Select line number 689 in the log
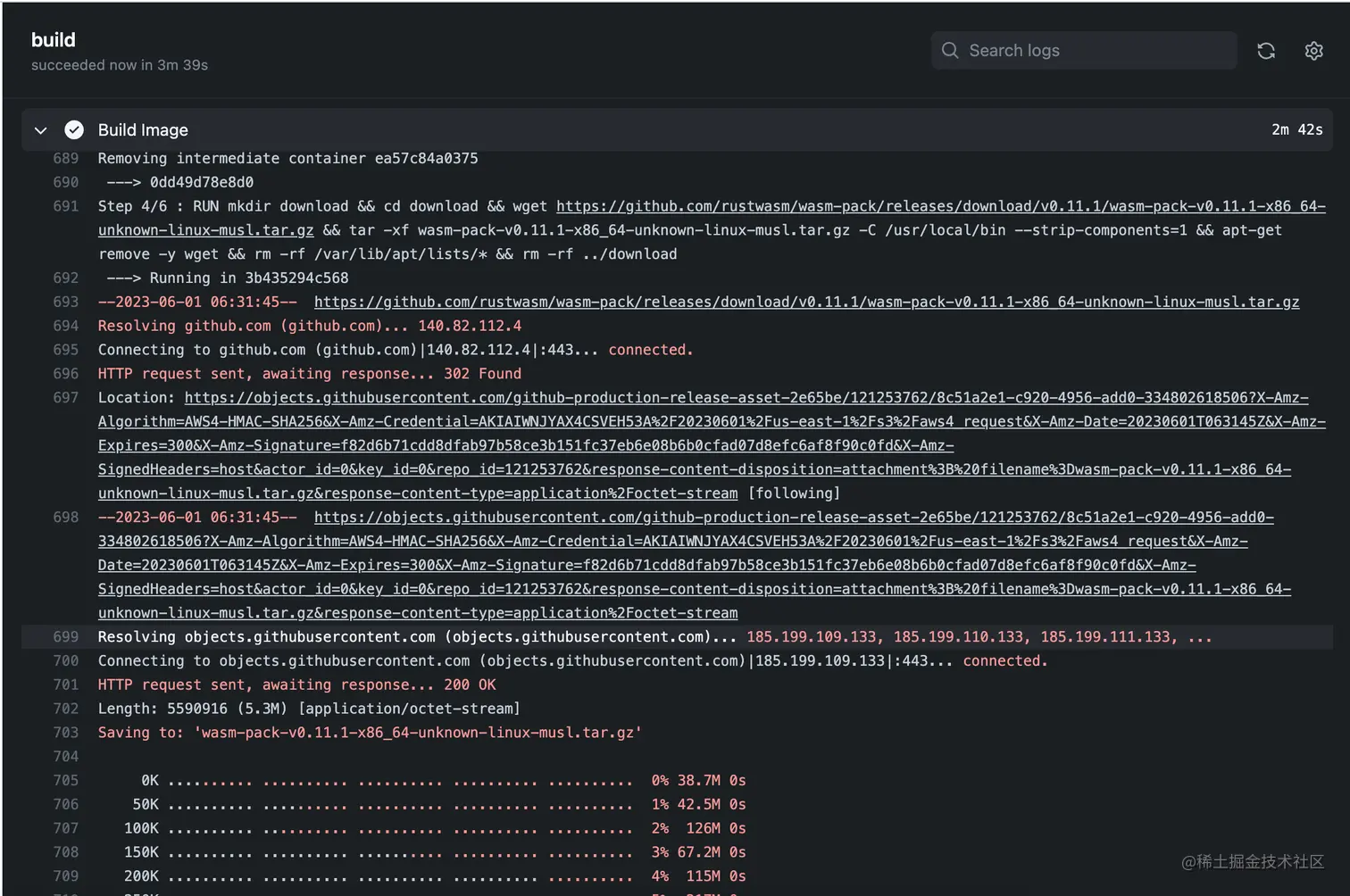Screen dimensions: 1350x896 pyautogui.click(x=65, y=158)
